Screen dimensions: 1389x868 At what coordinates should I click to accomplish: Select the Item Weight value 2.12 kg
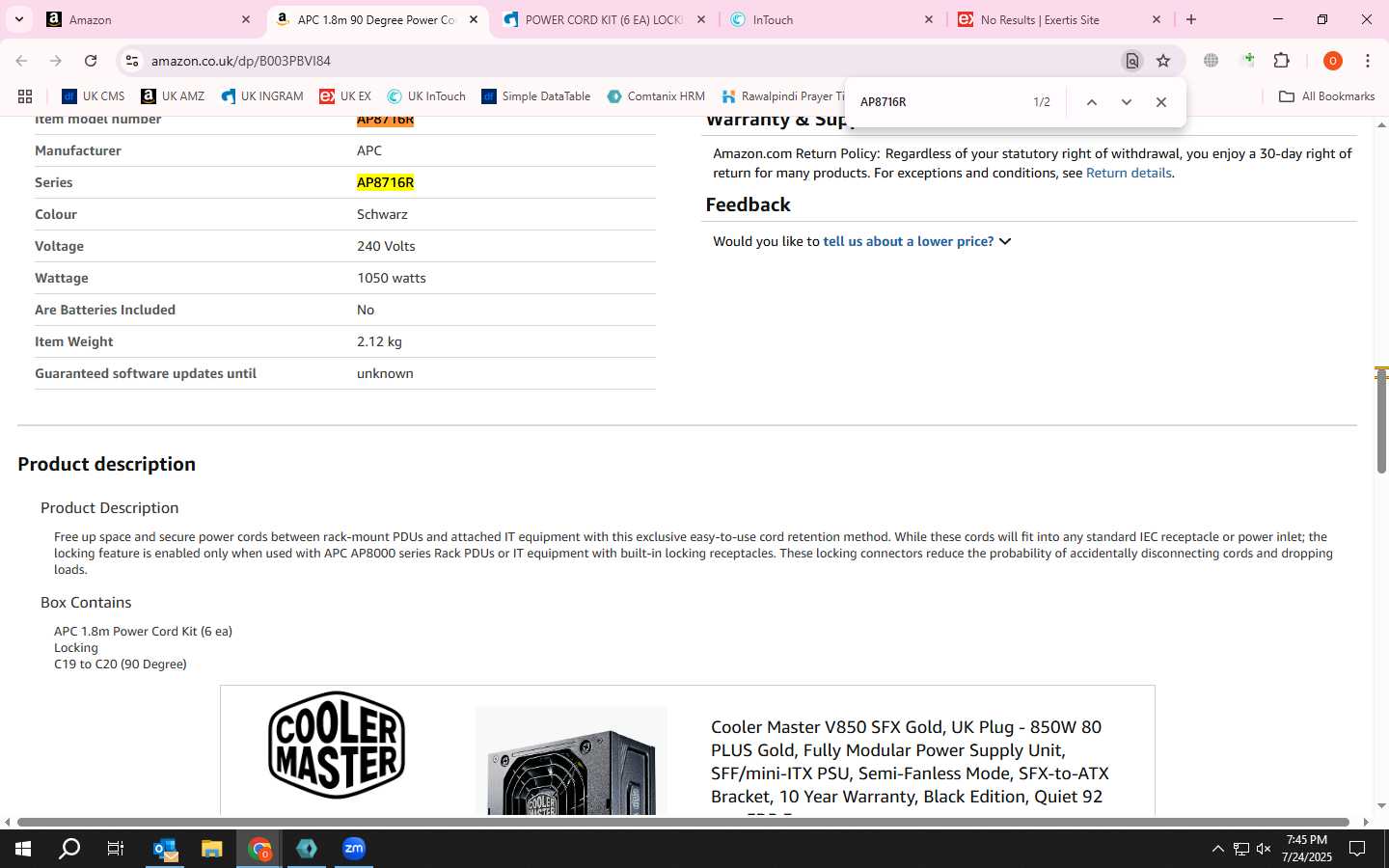(379, 341)
